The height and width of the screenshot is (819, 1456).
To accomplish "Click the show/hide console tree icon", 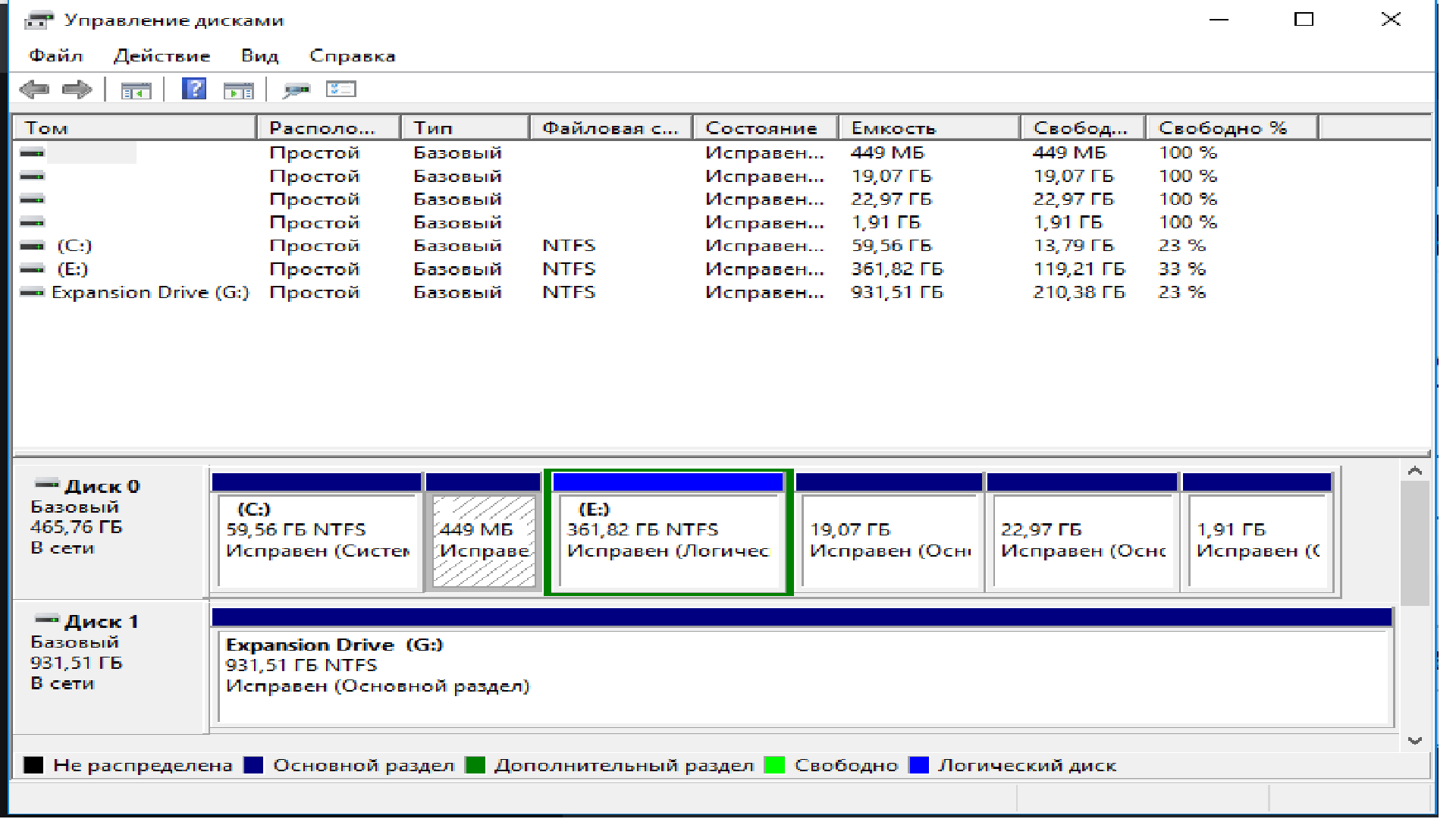I will (136, 91).
